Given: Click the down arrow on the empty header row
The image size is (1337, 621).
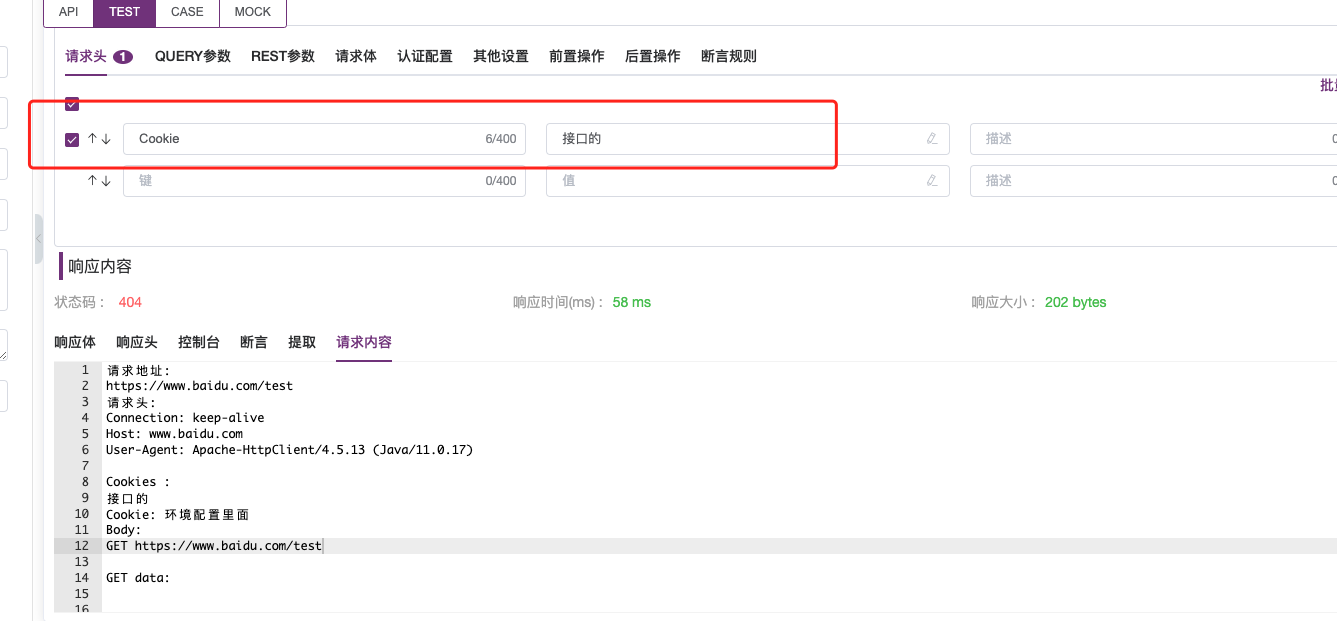Looking at the screenshot, I should tap(106, 181).
